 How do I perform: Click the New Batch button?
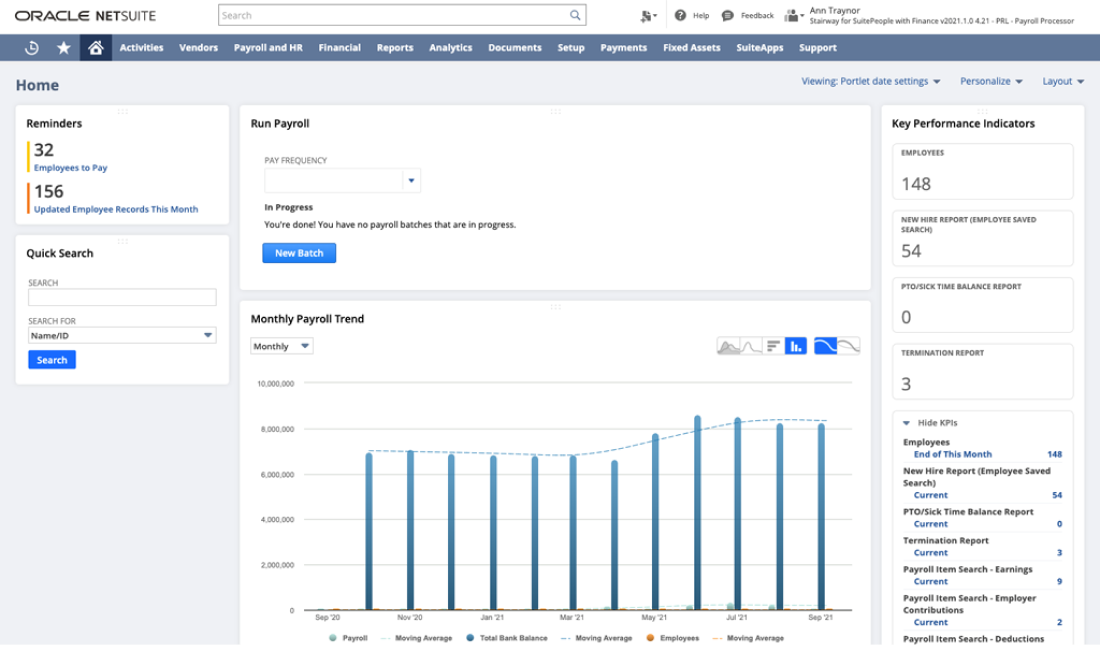pos(299,253)
